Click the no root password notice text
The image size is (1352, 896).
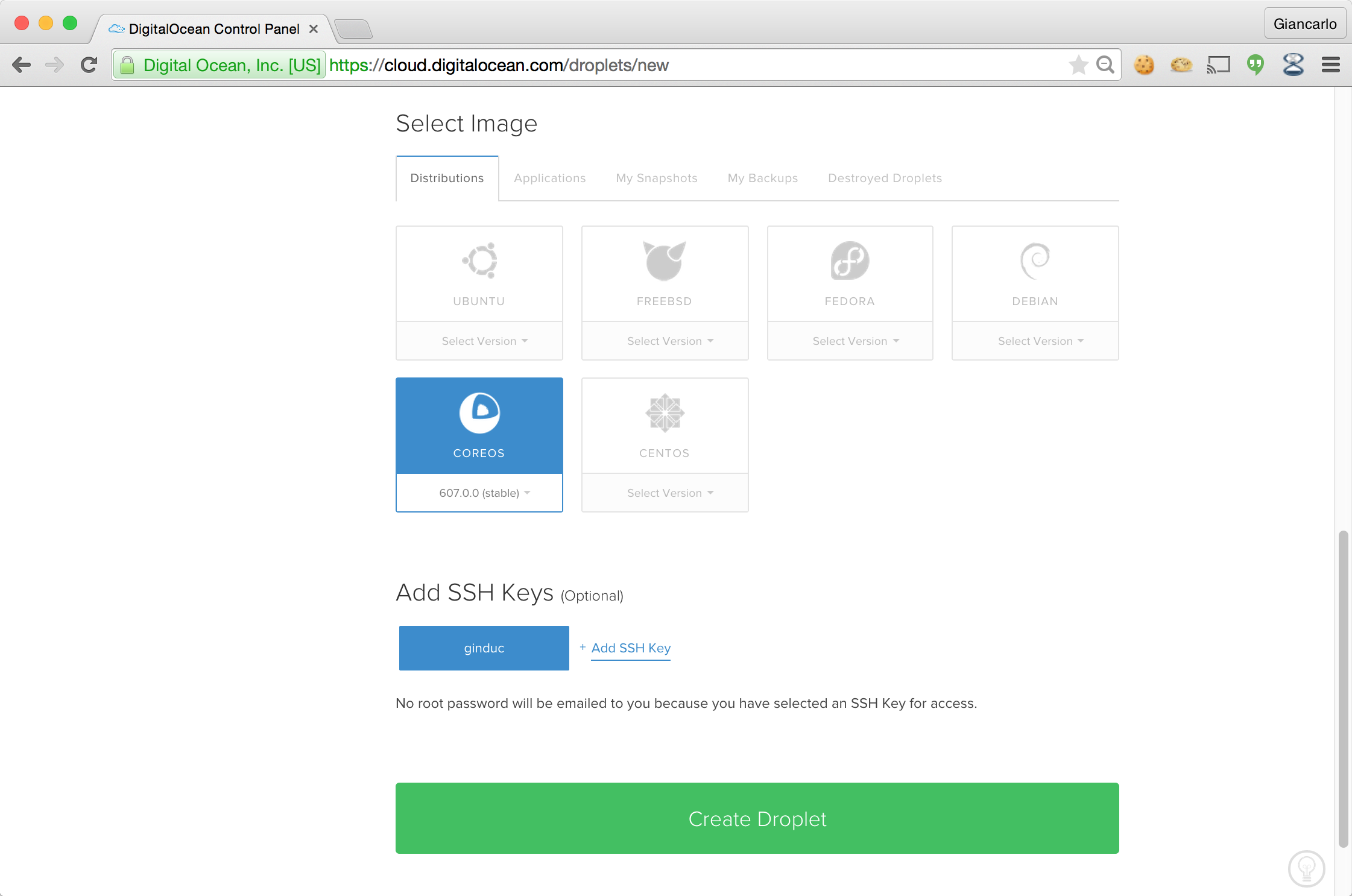686,704
